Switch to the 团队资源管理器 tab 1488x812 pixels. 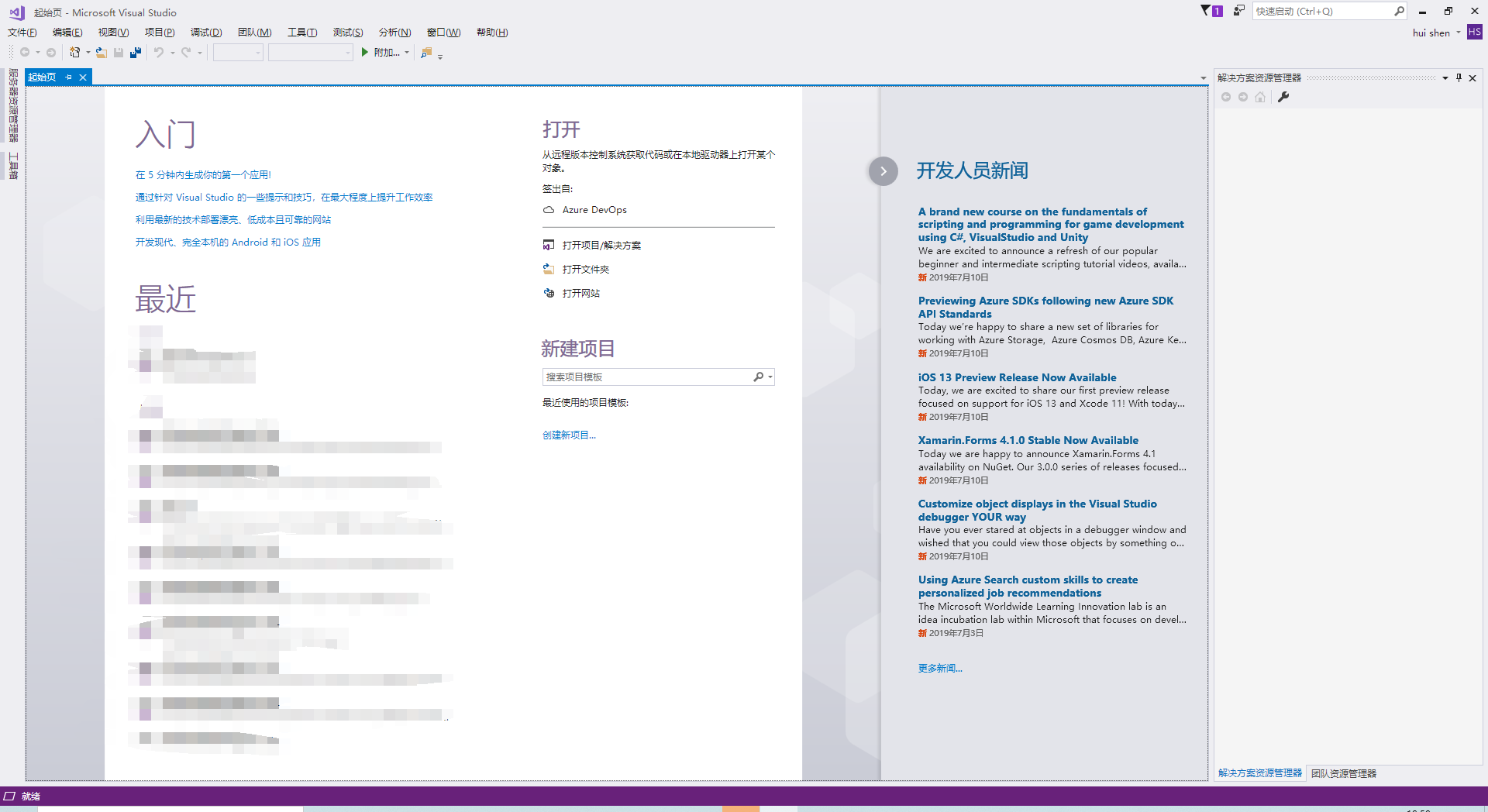pyautogui.click(x=1344, y=773)
